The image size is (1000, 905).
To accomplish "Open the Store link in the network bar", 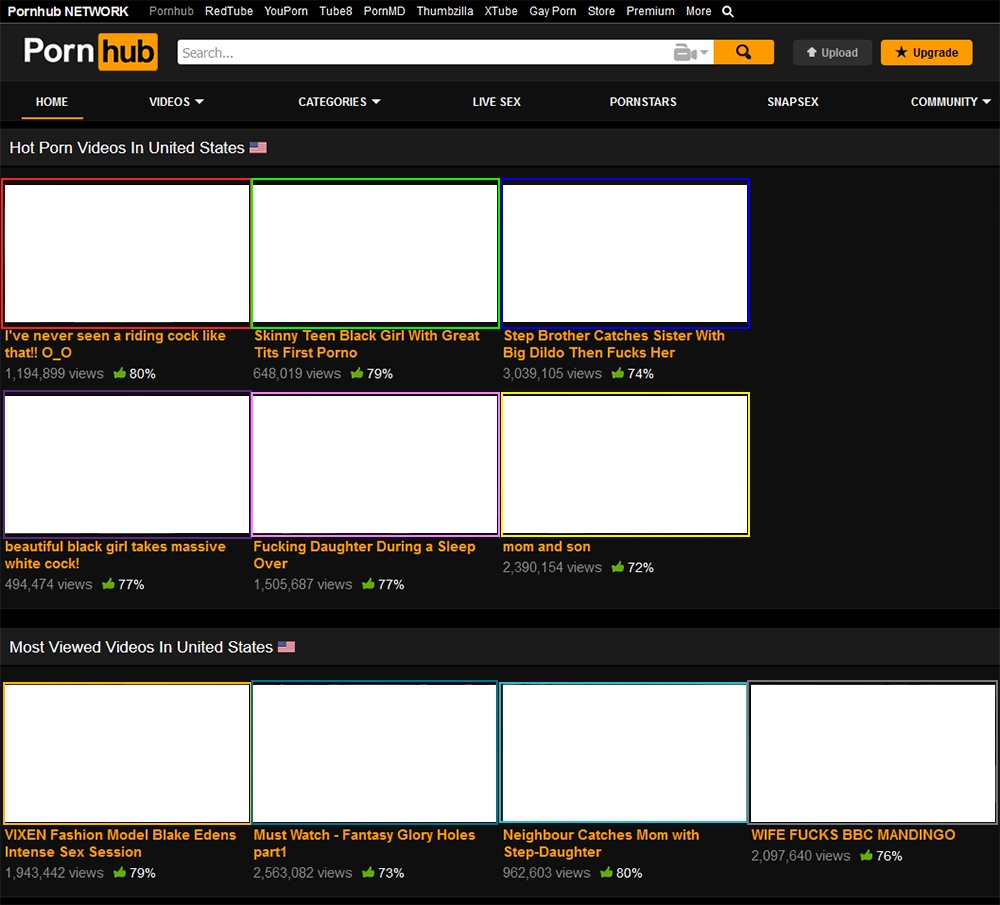I will coord(601,12).
